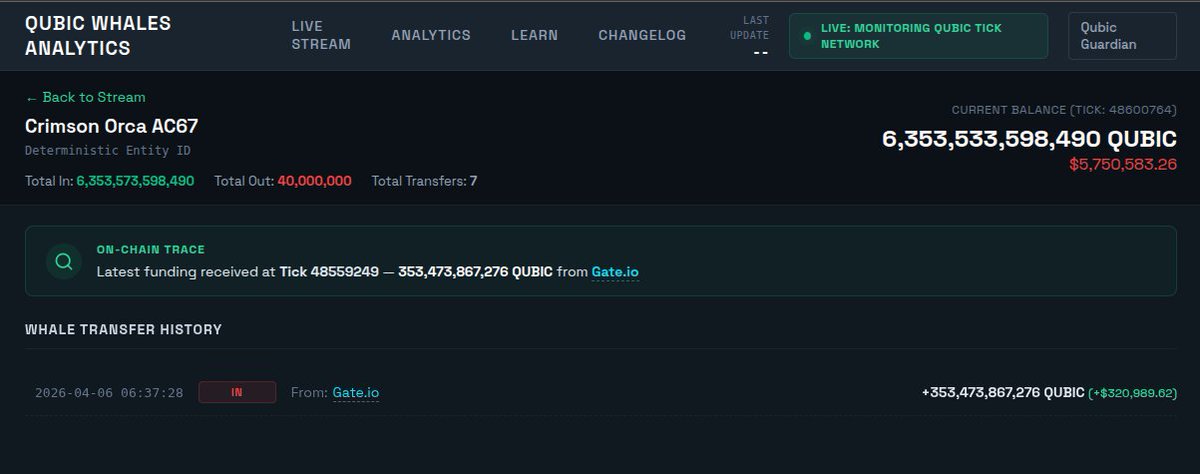The width and height of the screenshot is (1200, 474).
Task: Click the Live monitoring Qubic tick network badge
Action: pyautogui.click(x=918, y=35)
